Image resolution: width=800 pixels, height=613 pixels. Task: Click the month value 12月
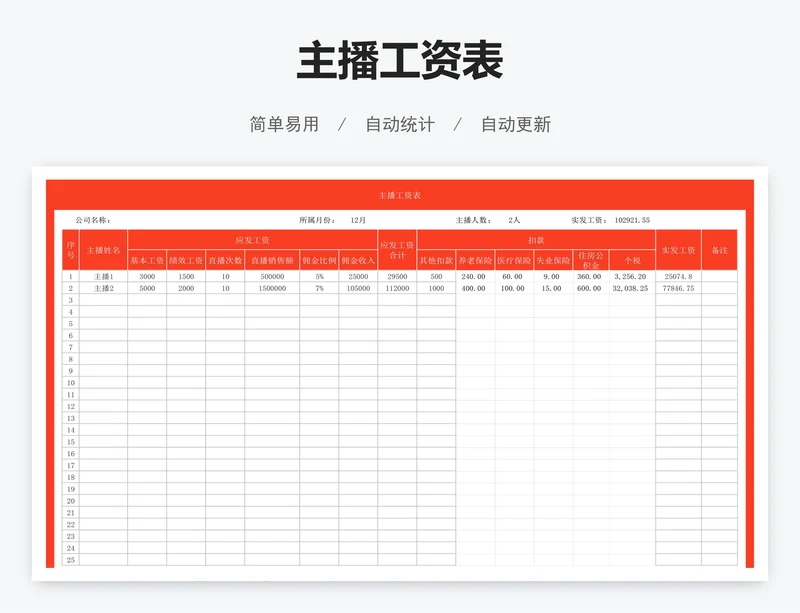358,220
